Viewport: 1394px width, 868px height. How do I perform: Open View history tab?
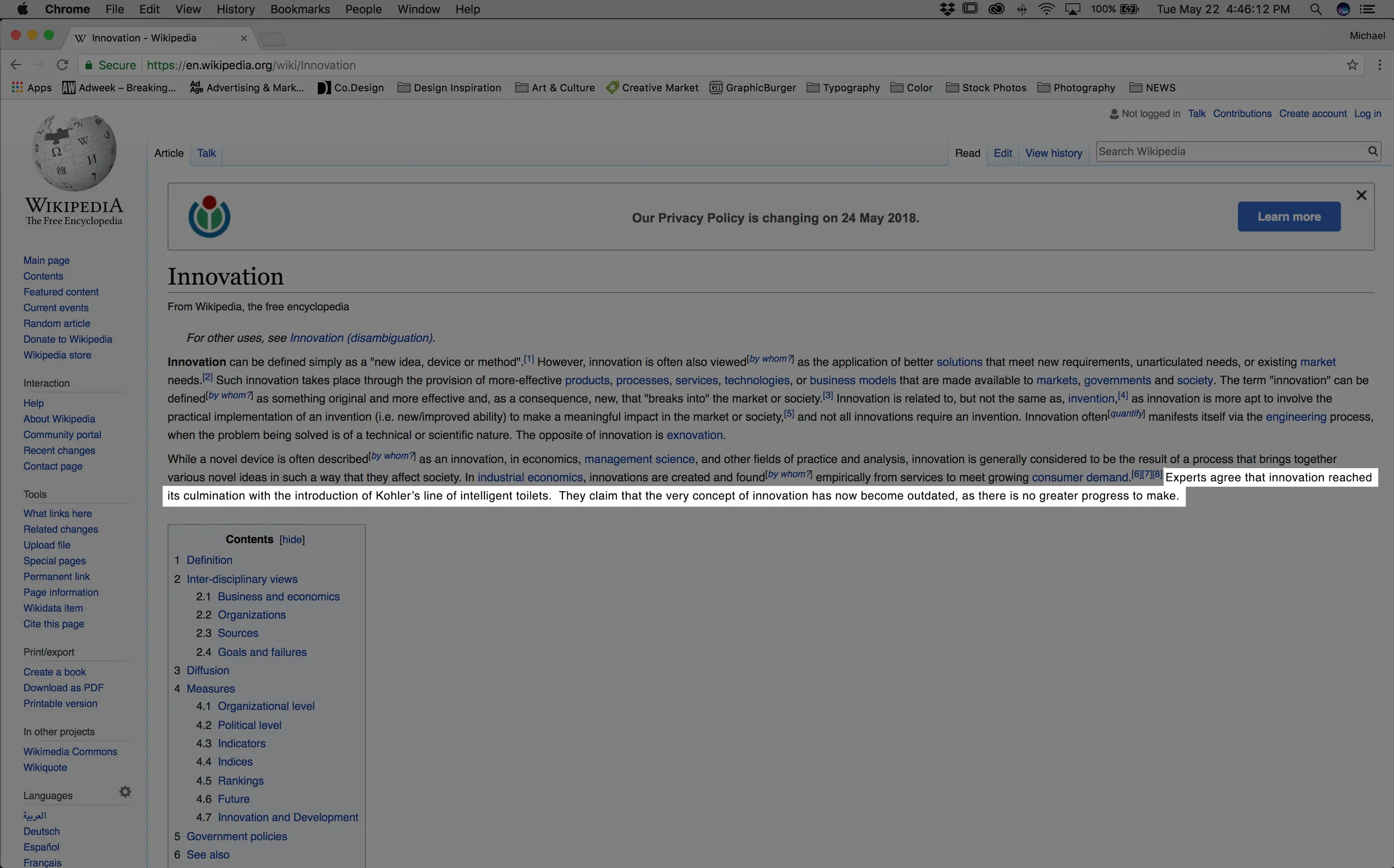click(1053, 153)
